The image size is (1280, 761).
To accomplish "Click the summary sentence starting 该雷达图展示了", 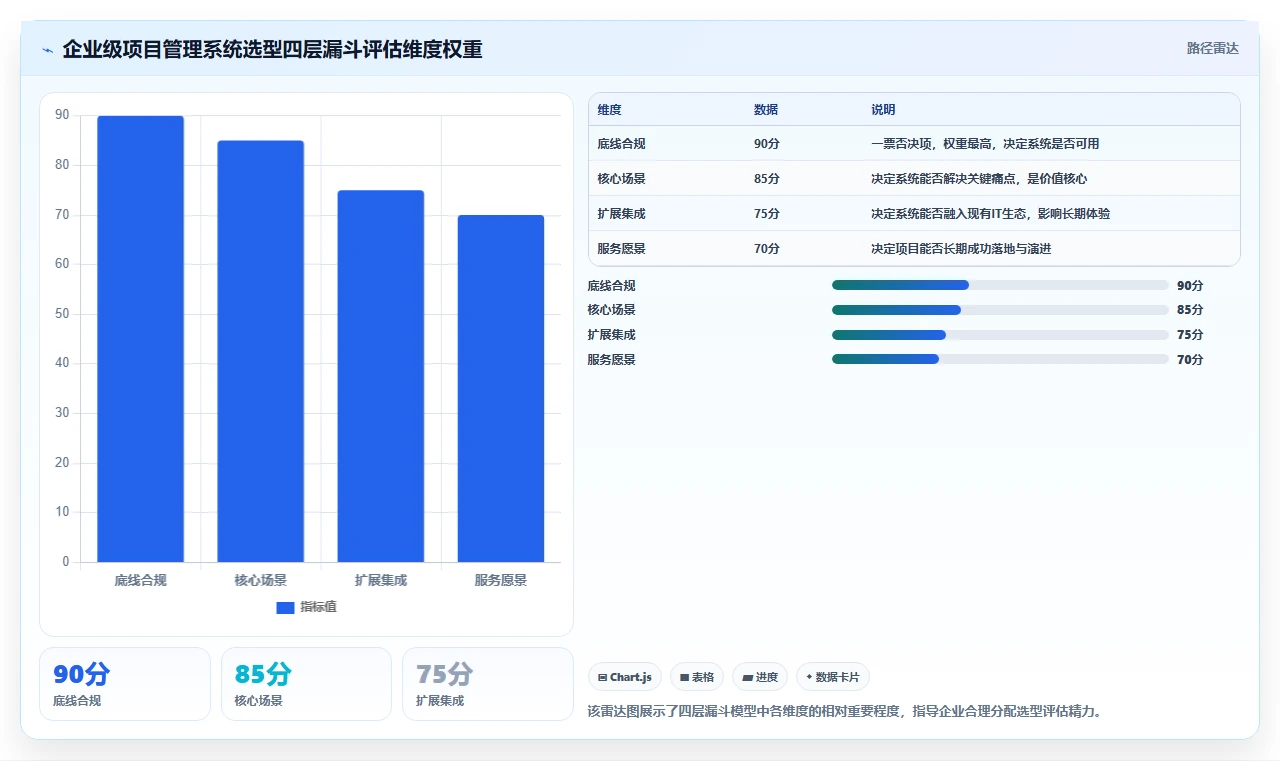I will [x=845, y=712].
